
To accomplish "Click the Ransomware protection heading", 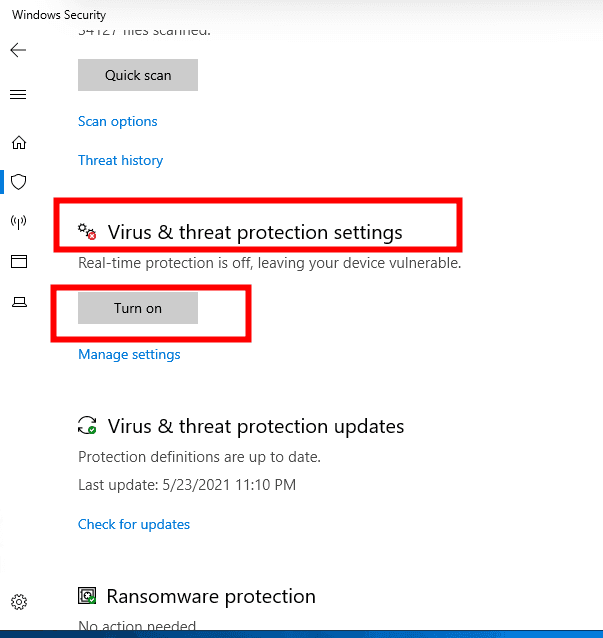I will [211, 597].
